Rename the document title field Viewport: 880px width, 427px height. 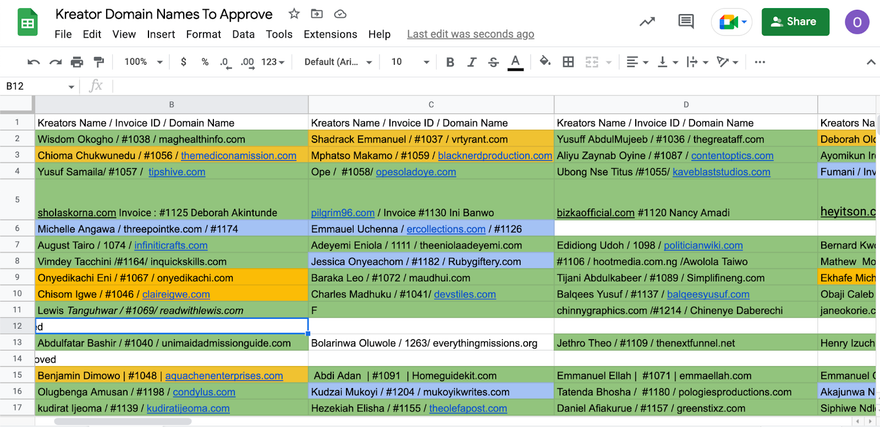(164, 14)
